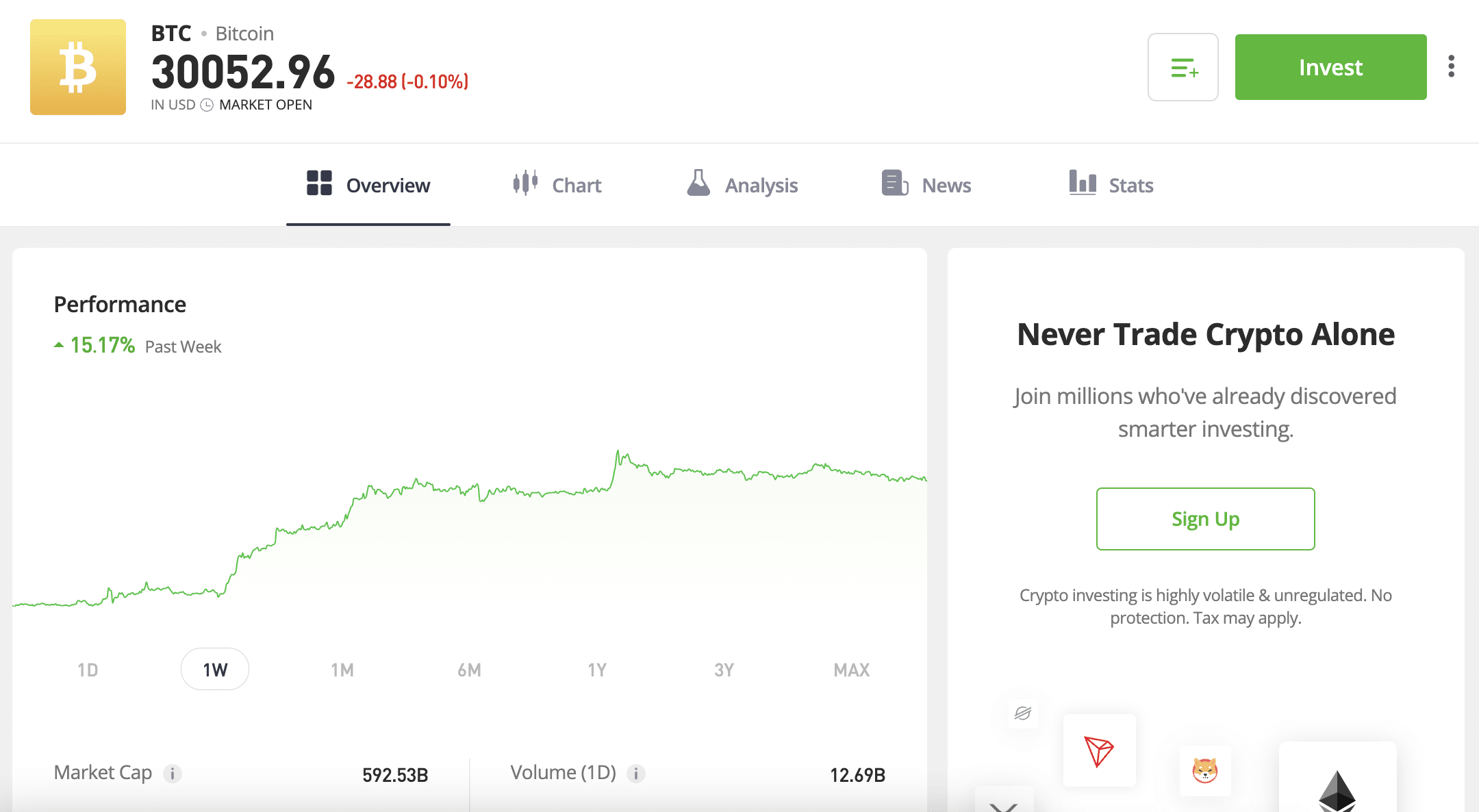Open the Stats tab
The height and width of the screenshot is (812, 1479).
pyautogui.click(x=1111, y=186)
